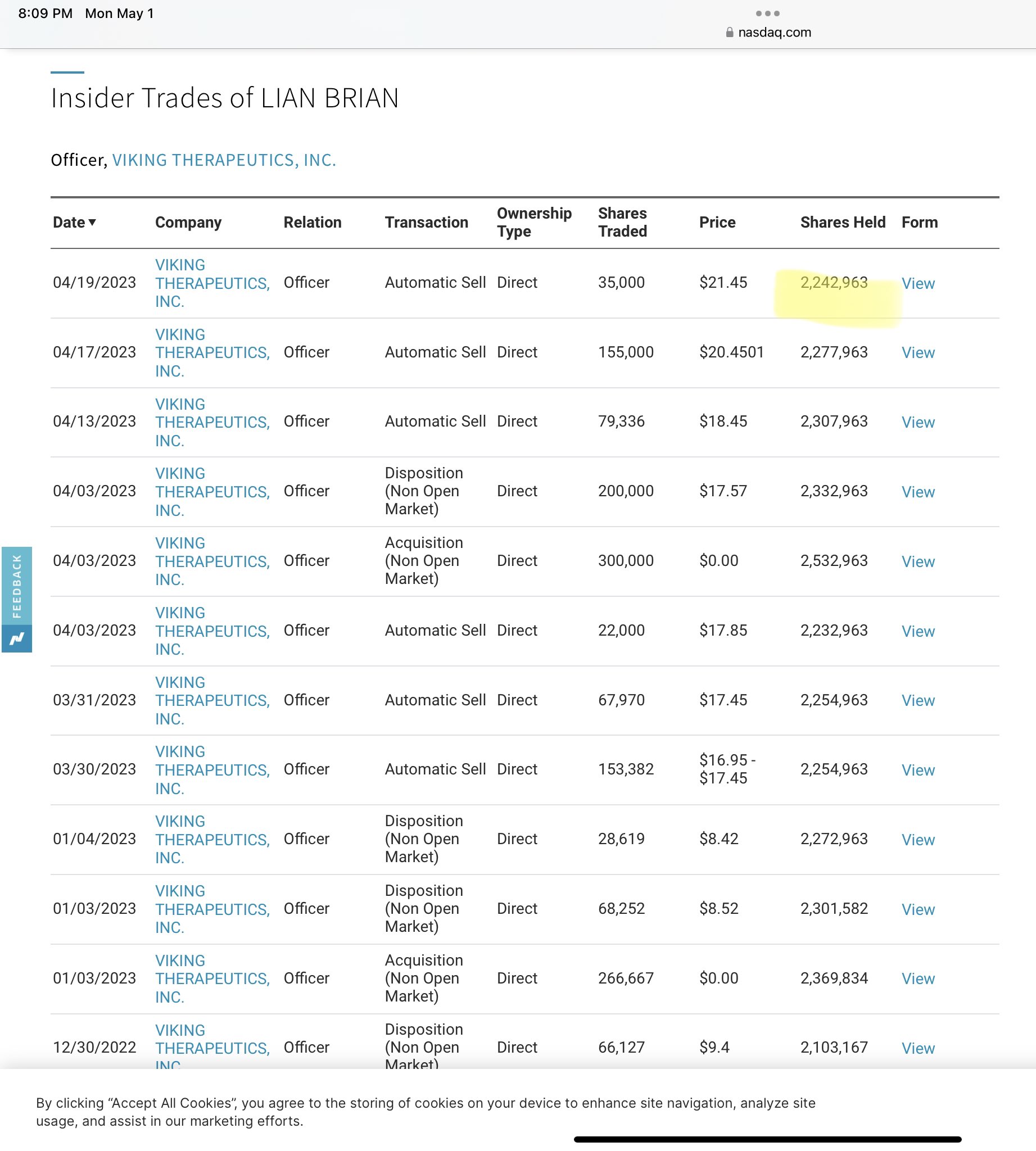View the form for 03/30/2023 trade
This screenshot has width=1036, height=1151.
(x=917, y=769)
